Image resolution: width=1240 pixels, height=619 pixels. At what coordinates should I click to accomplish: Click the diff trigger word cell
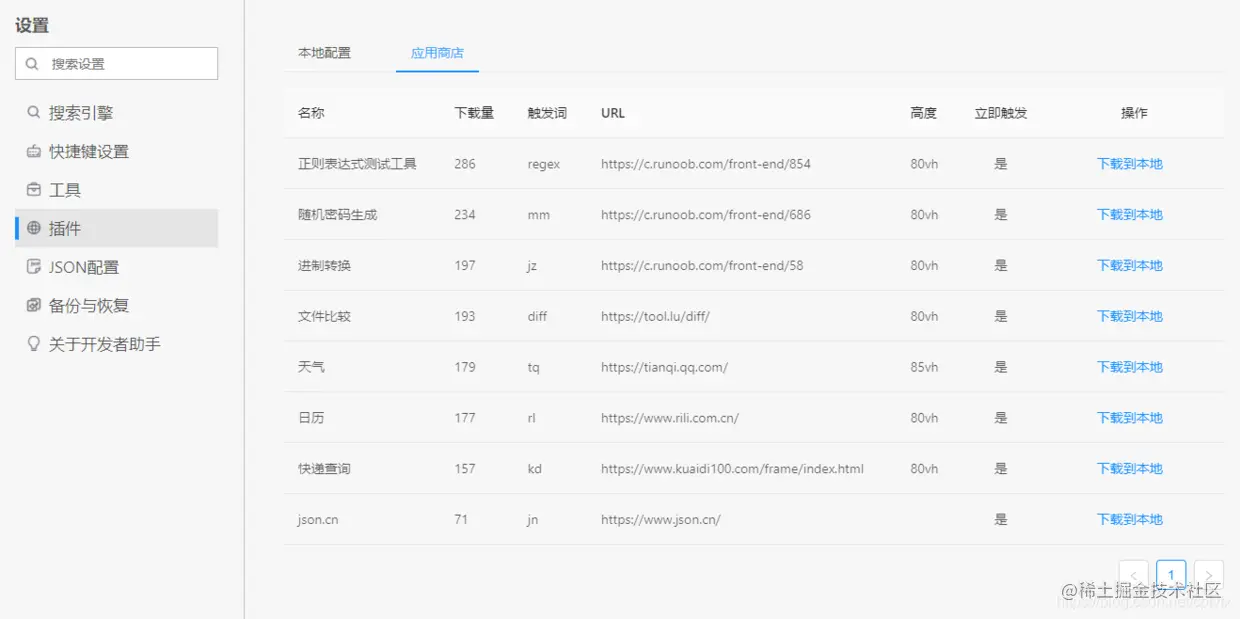coord(537,316)
